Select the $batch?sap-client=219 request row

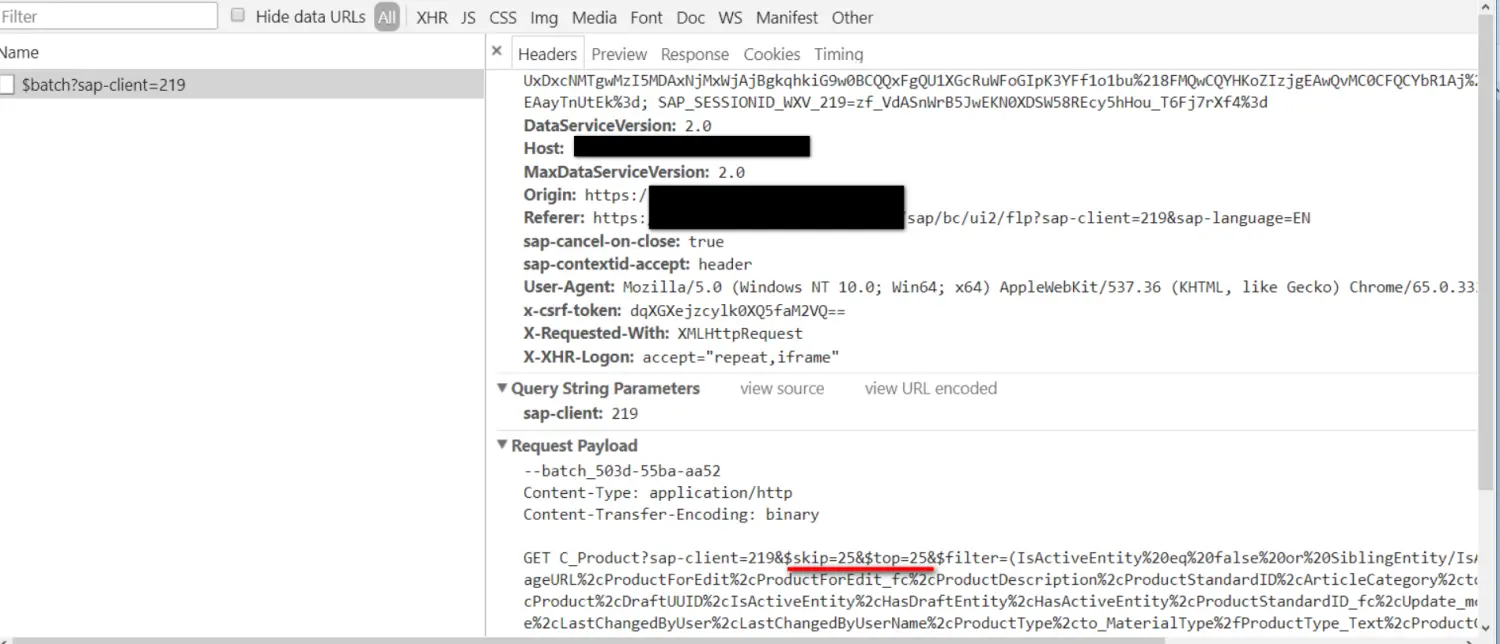(242, 85)
